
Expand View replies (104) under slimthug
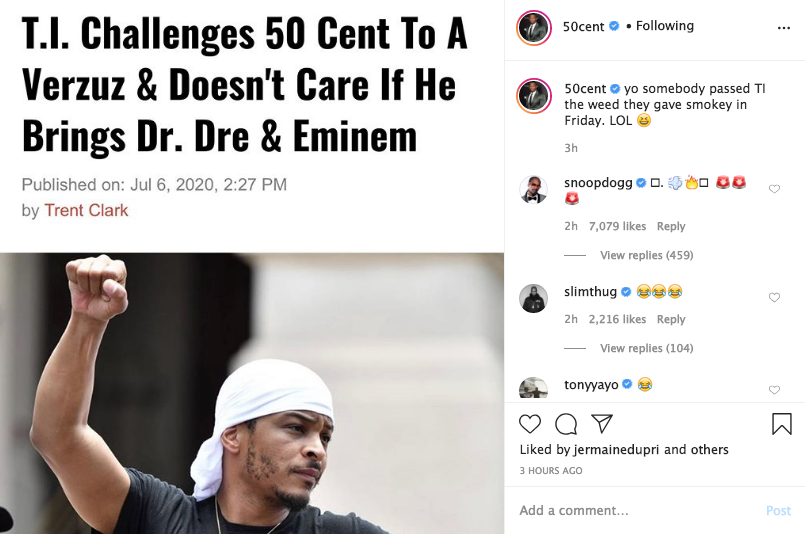pos(646,348)
